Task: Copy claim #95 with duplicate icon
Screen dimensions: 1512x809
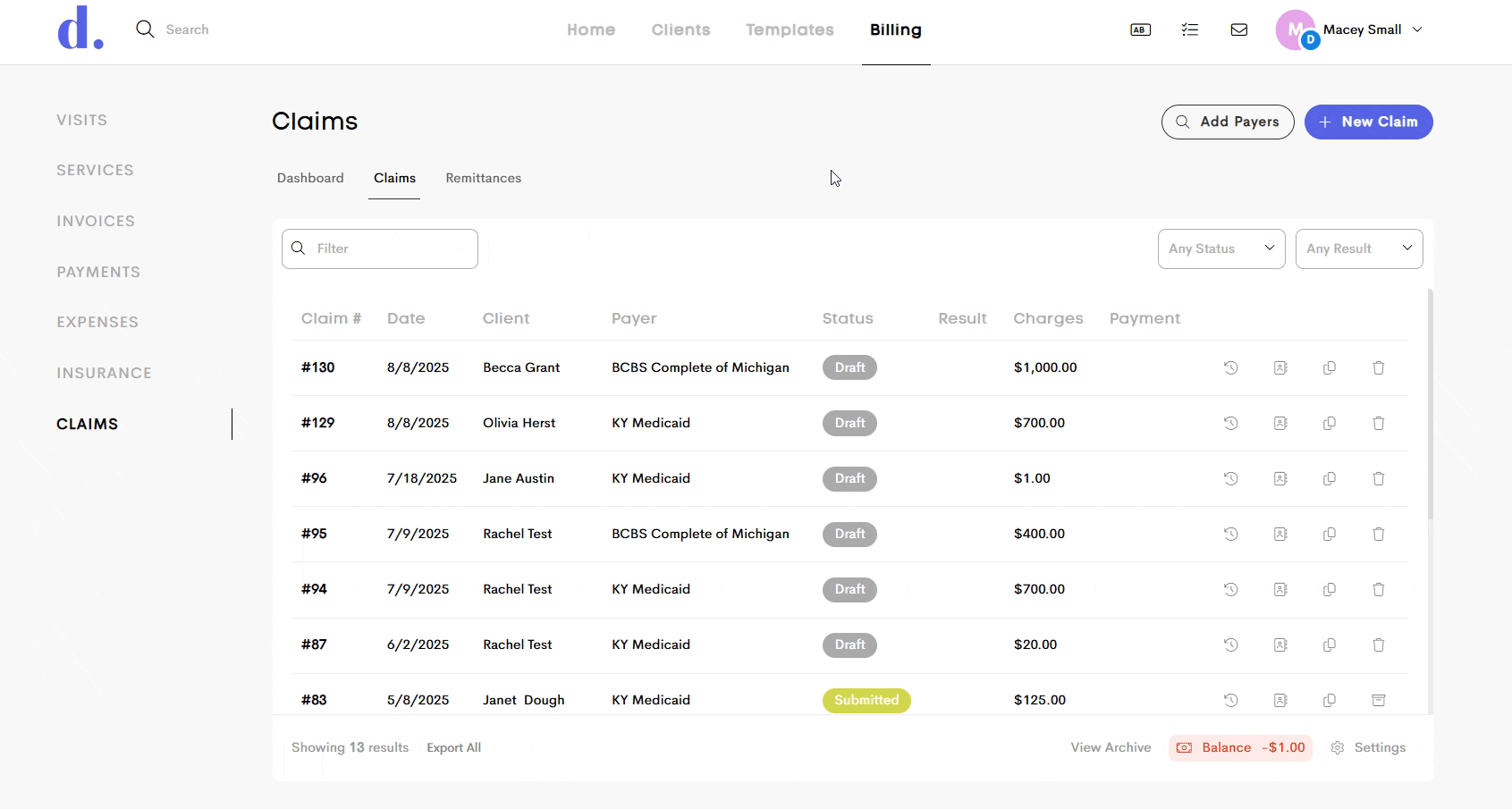Action: (1329, 534)
